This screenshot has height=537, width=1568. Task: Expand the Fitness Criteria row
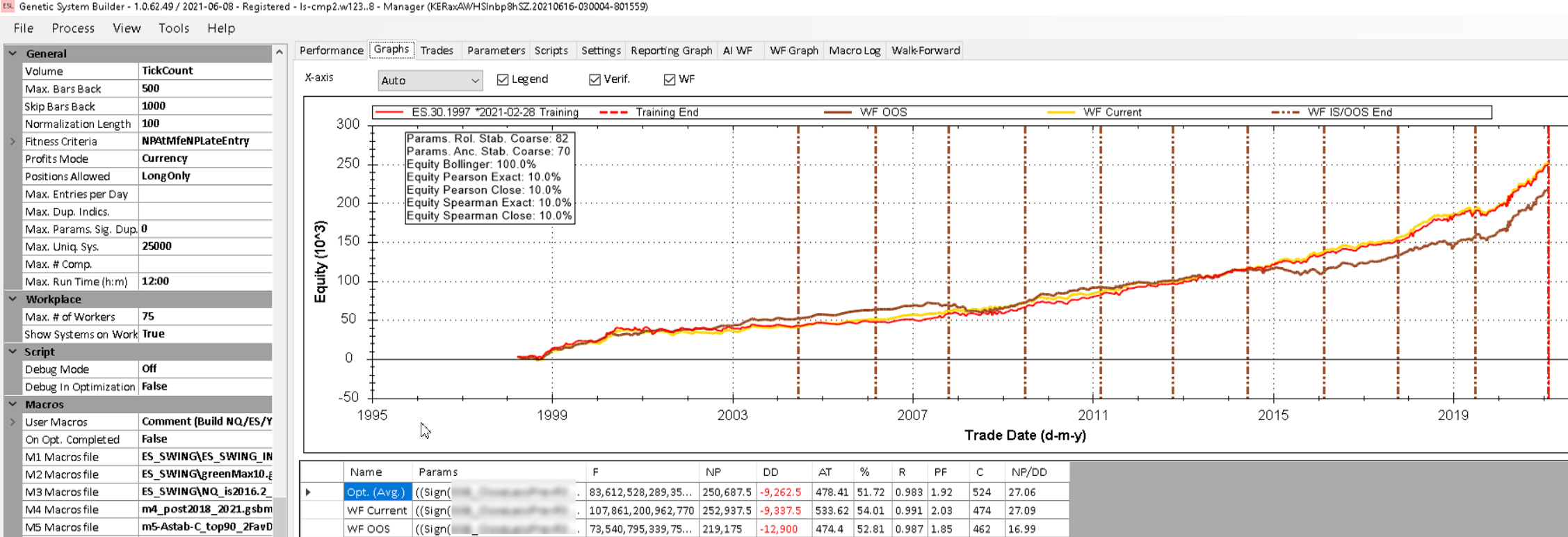point(13,141)
